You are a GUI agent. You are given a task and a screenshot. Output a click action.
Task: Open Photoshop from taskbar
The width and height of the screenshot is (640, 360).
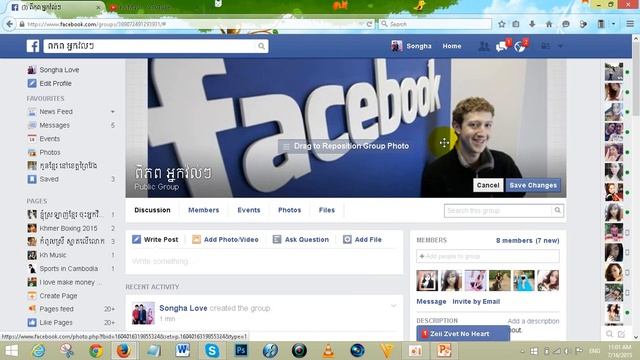click(x=241, y=351)
